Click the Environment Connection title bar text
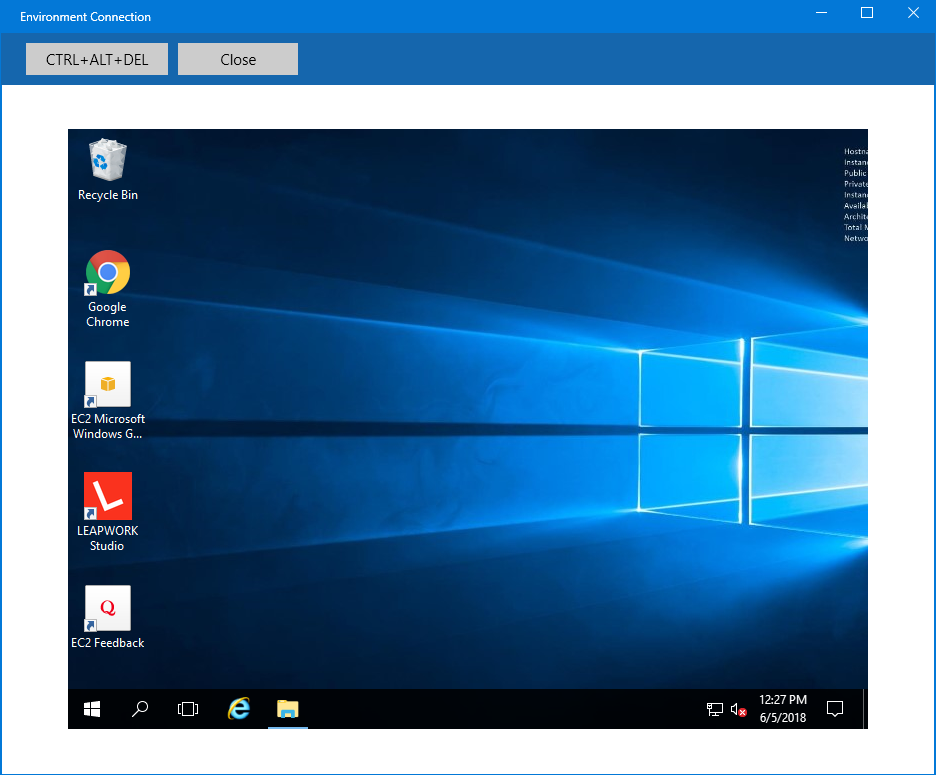Image resolution: width=936 pixels, height=775 pixels. (86, 17)
